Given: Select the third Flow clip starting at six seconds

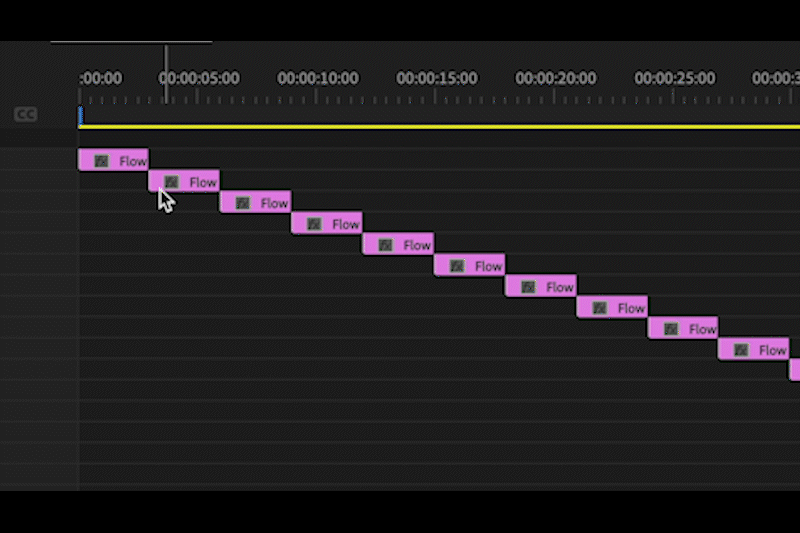Looking at the screenshot, I should click(x=256, y=202).
